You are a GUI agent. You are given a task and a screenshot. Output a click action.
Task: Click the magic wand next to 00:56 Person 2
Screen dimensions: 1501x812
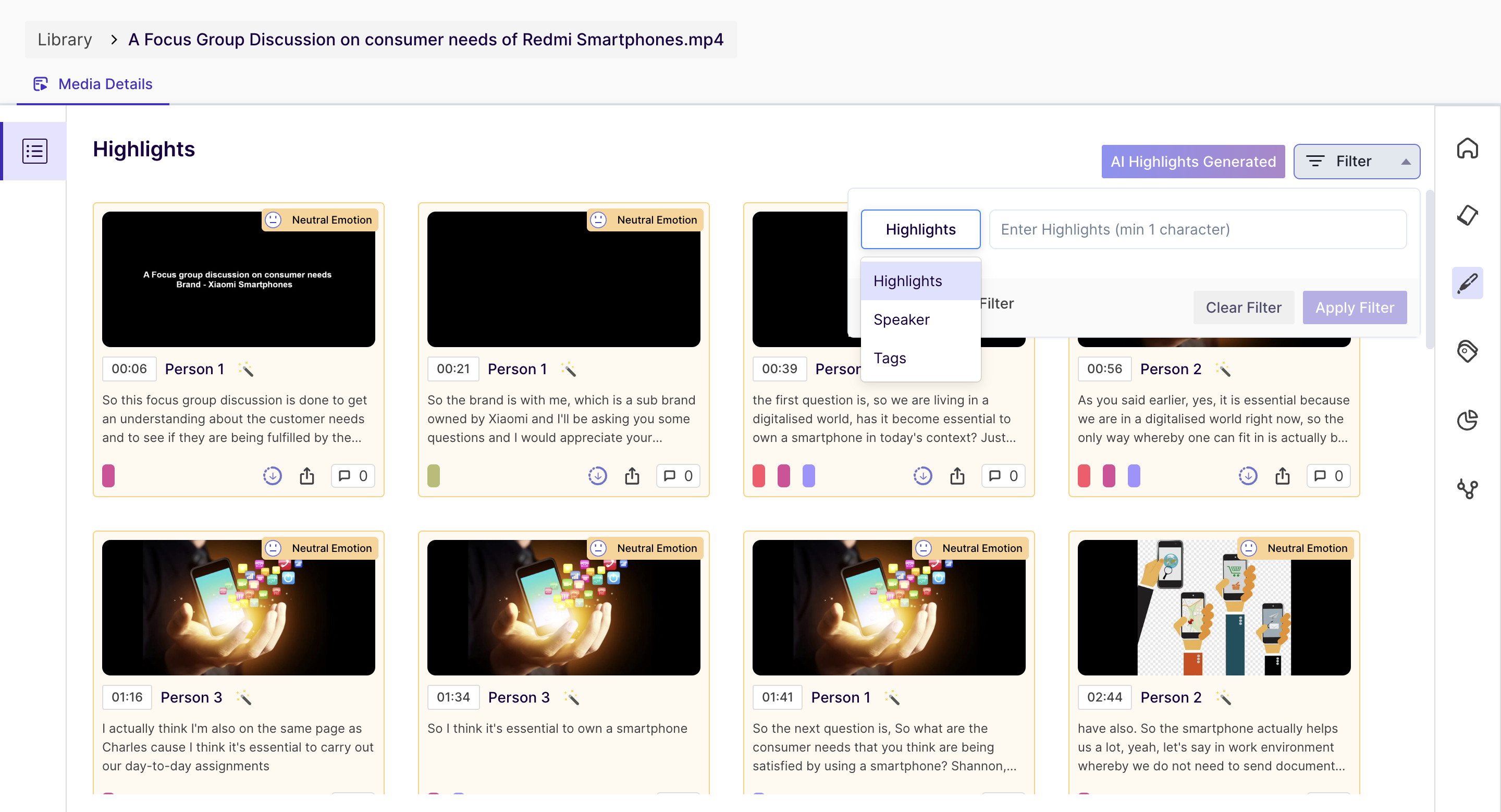point(1223,368)
